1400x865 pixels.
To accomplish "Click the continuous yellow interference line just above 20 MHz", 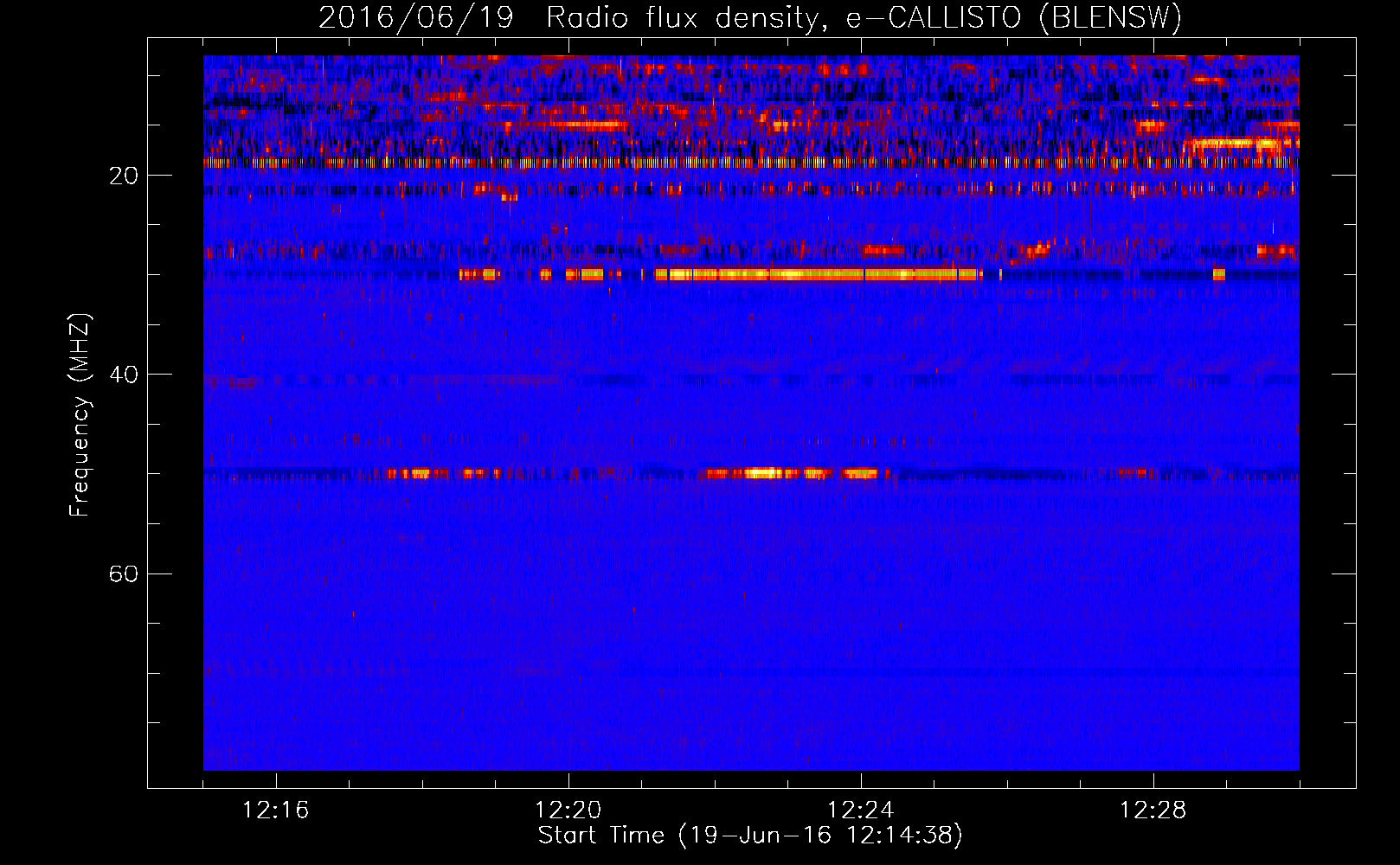I will pos(751,162).
